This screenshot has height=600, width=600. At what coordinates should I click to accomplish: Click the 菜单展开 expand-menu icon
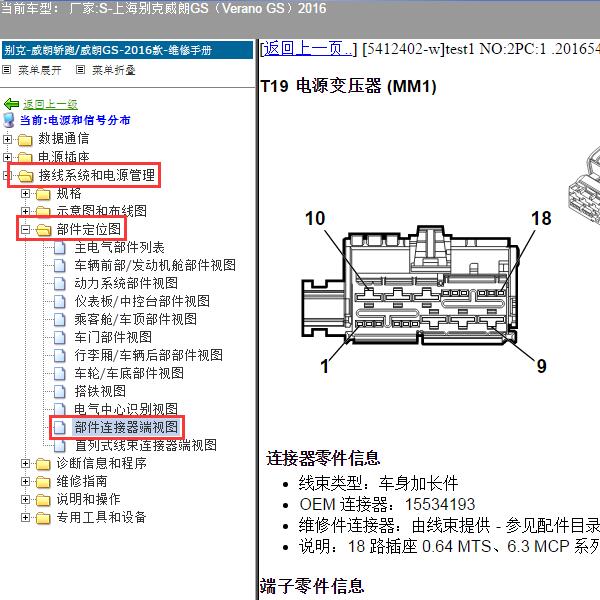point(7,70)
